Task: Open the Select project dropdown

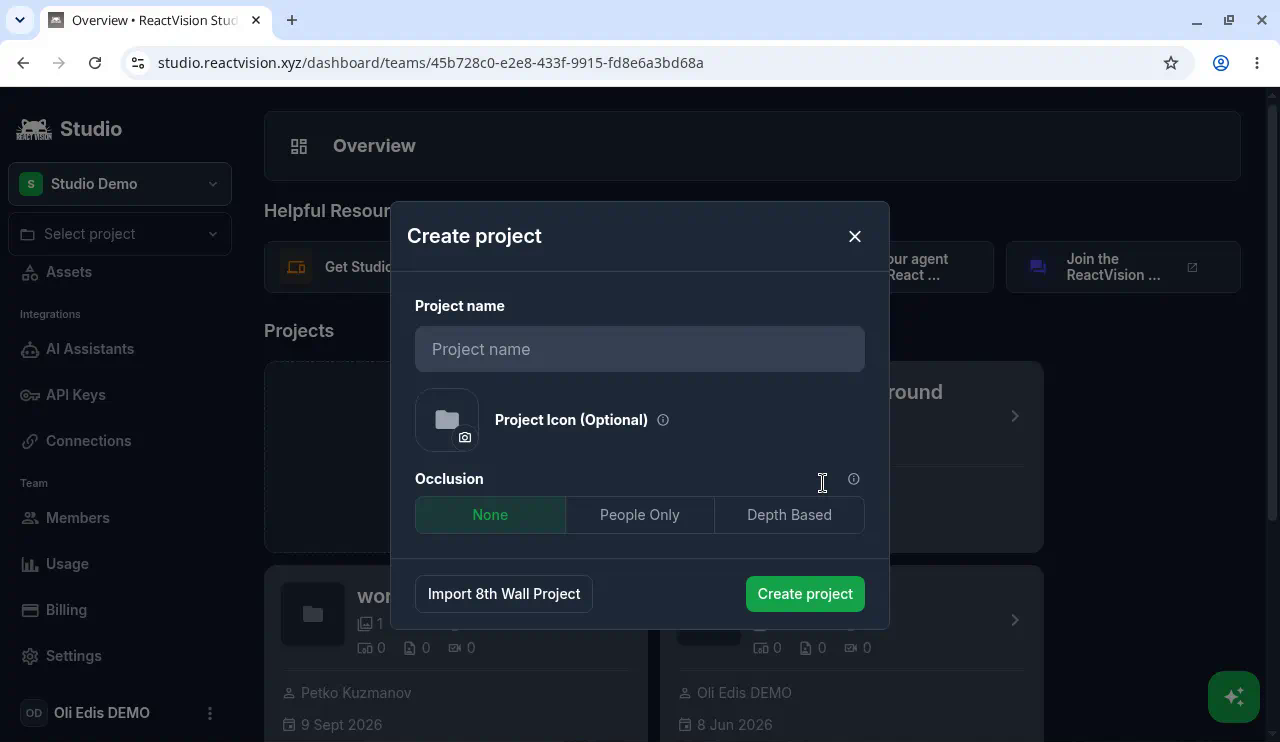Action: [120, 234]
